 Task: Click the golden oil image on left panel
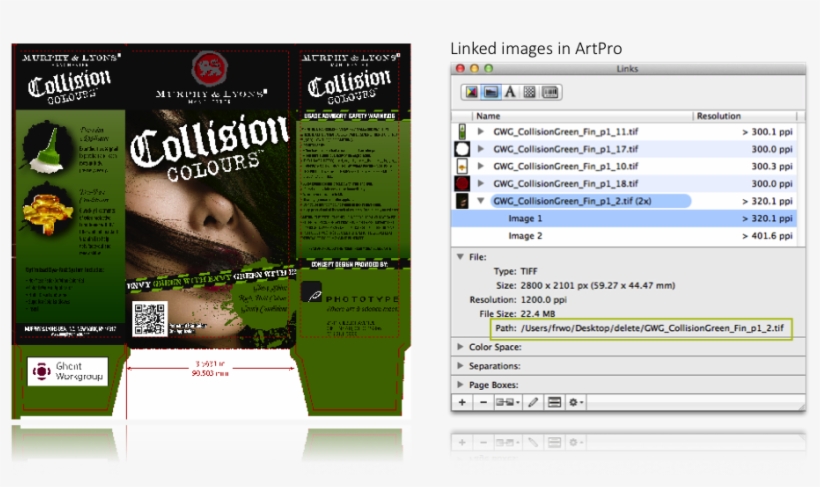point(47,209)
